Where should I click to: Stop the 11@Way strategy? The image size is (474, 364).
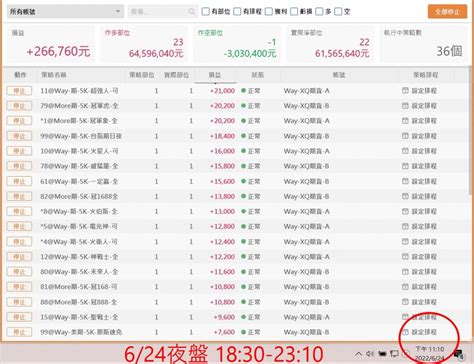(x=19, y=91)
